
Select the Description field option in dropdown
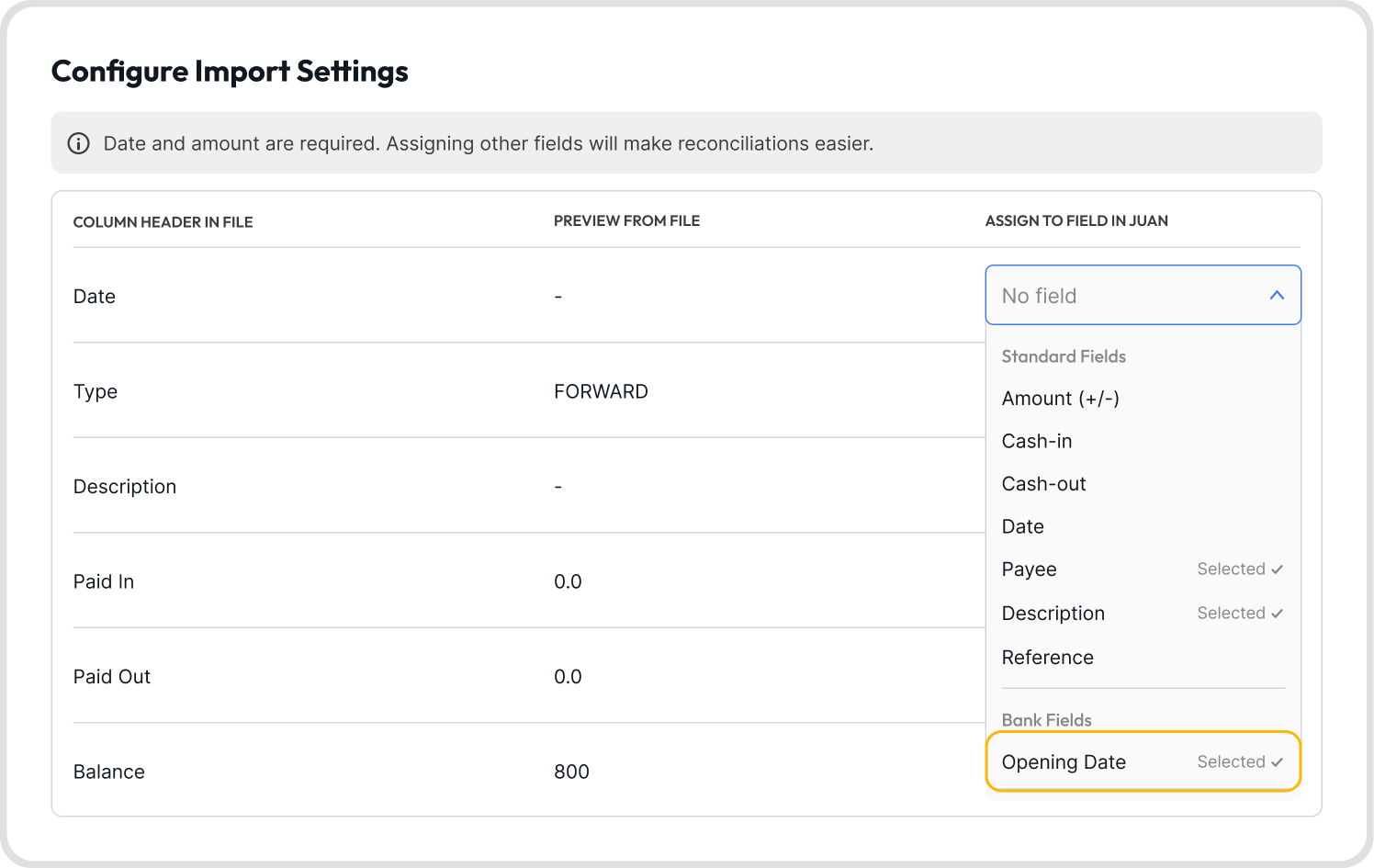(1143, 613)
